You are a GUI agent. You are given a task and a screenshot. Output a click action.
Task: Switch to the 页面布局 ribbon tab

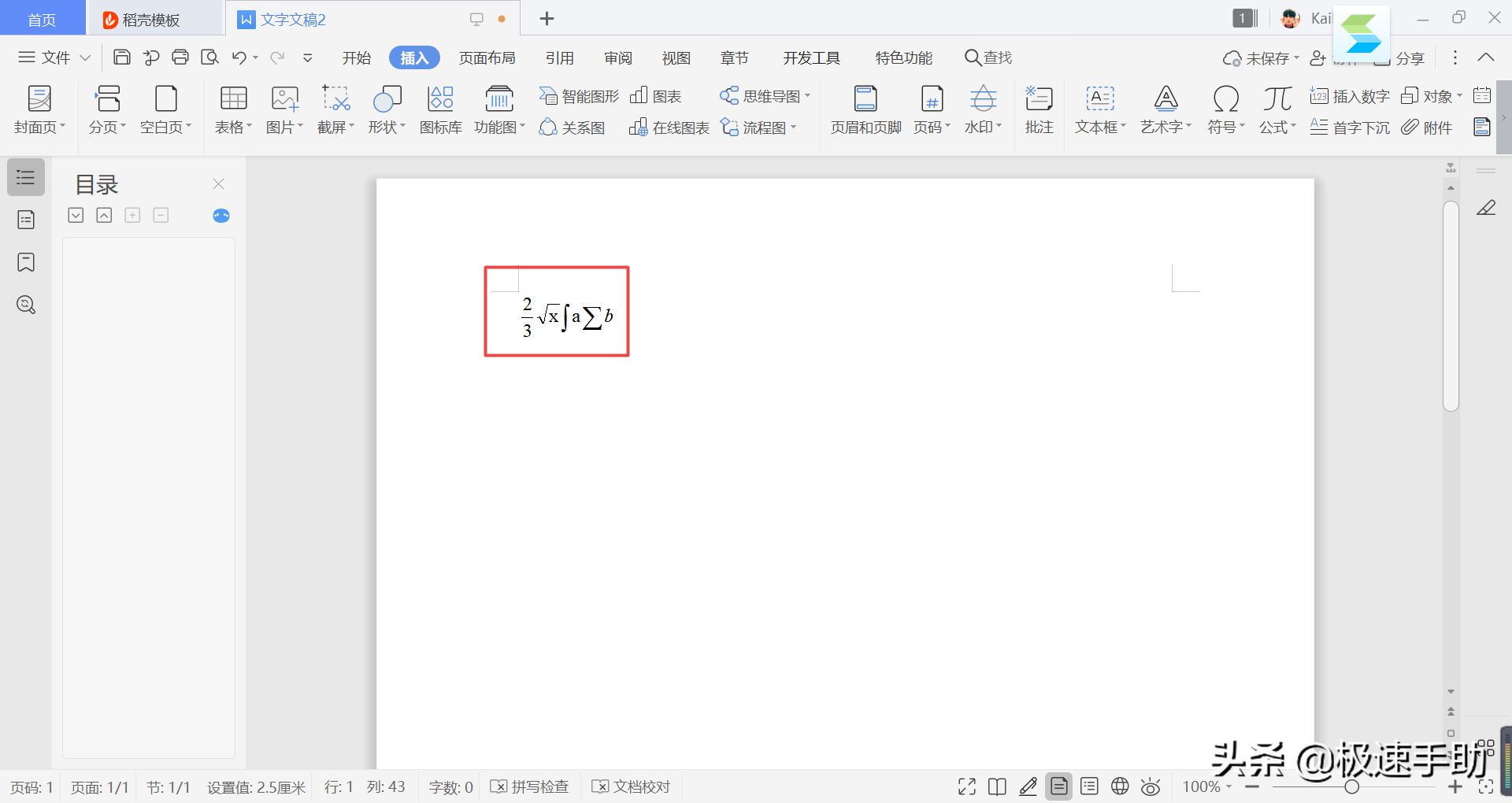coord(487,57)
